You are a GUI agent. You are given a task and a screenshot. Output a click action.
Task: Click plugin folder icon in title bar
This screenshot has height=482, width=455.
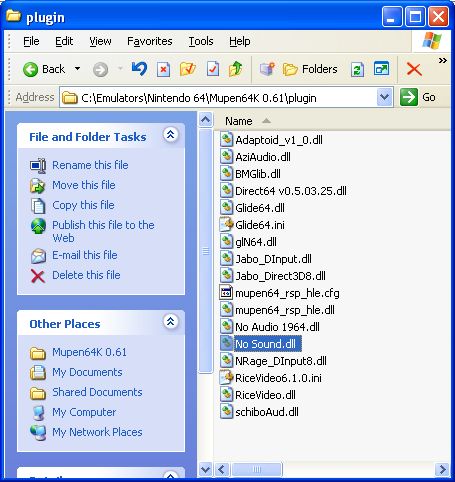coord(14,17)
